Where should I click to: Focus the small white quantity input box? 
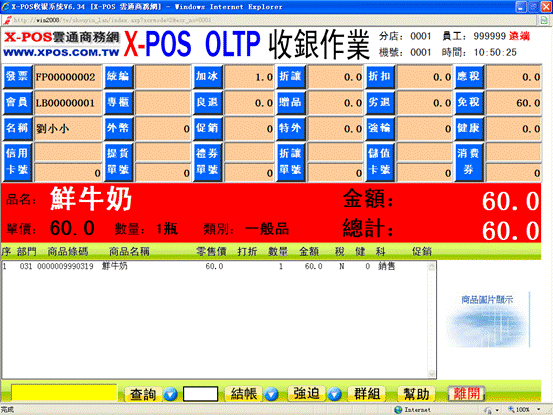tap(200, 394)
